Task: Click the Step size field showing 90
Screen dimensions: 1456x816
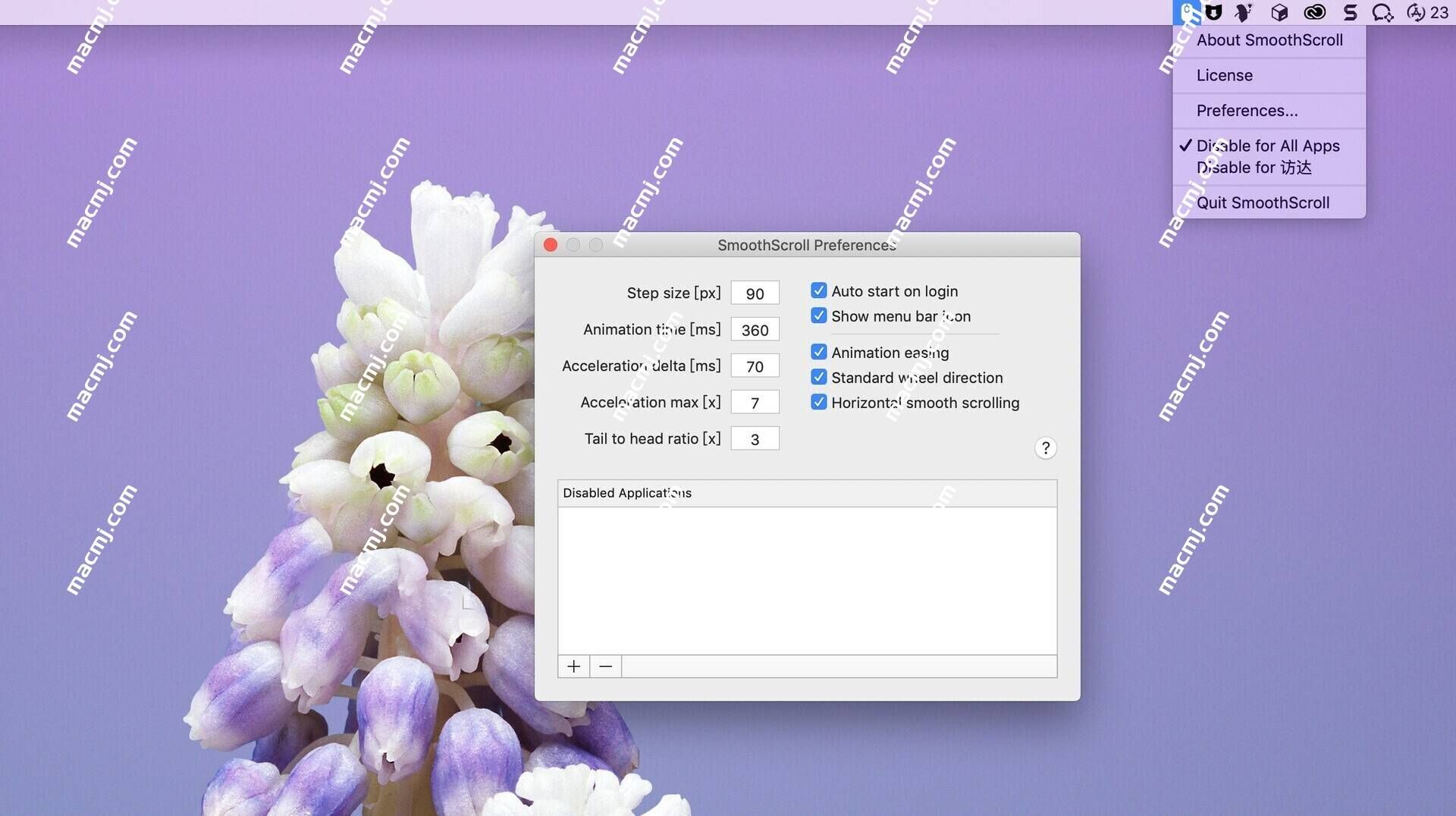Action: [x=755, y=293]
